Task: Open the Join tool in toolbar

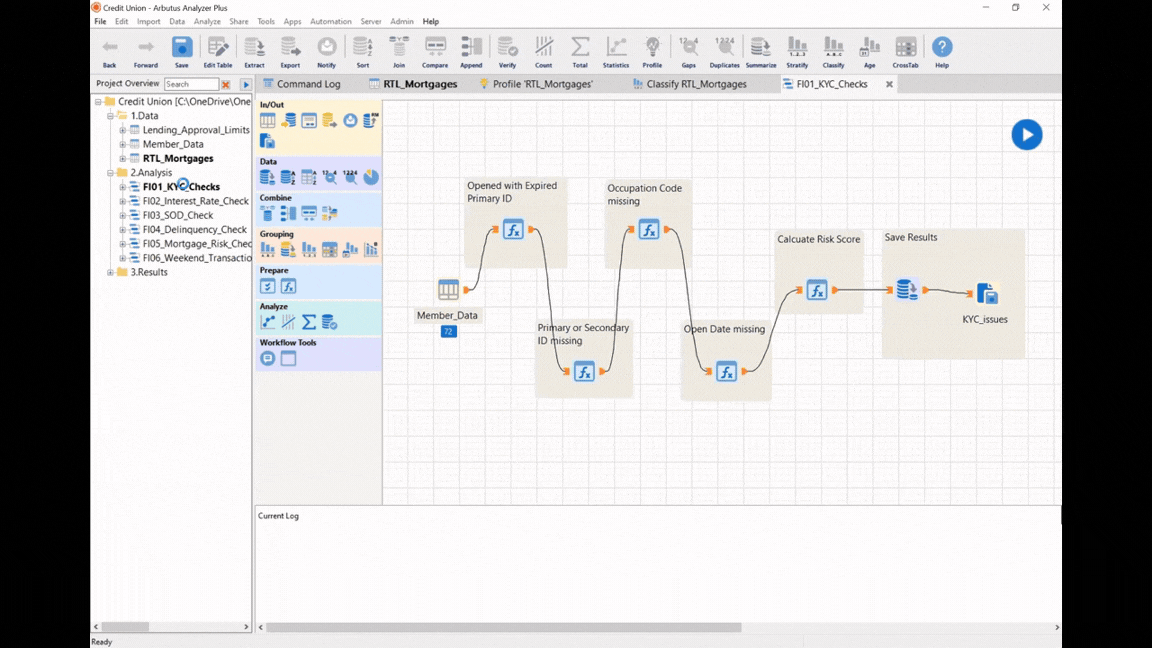Action: coord(399,50)
